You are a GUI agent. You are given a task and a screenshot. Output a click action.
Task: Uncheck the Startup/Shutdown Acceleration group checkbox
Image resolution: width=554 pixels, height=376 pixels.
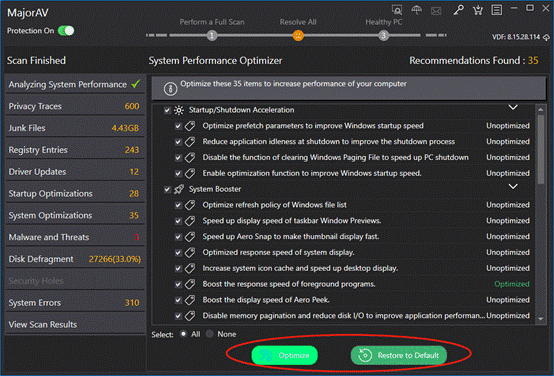(x=167, y=111)
